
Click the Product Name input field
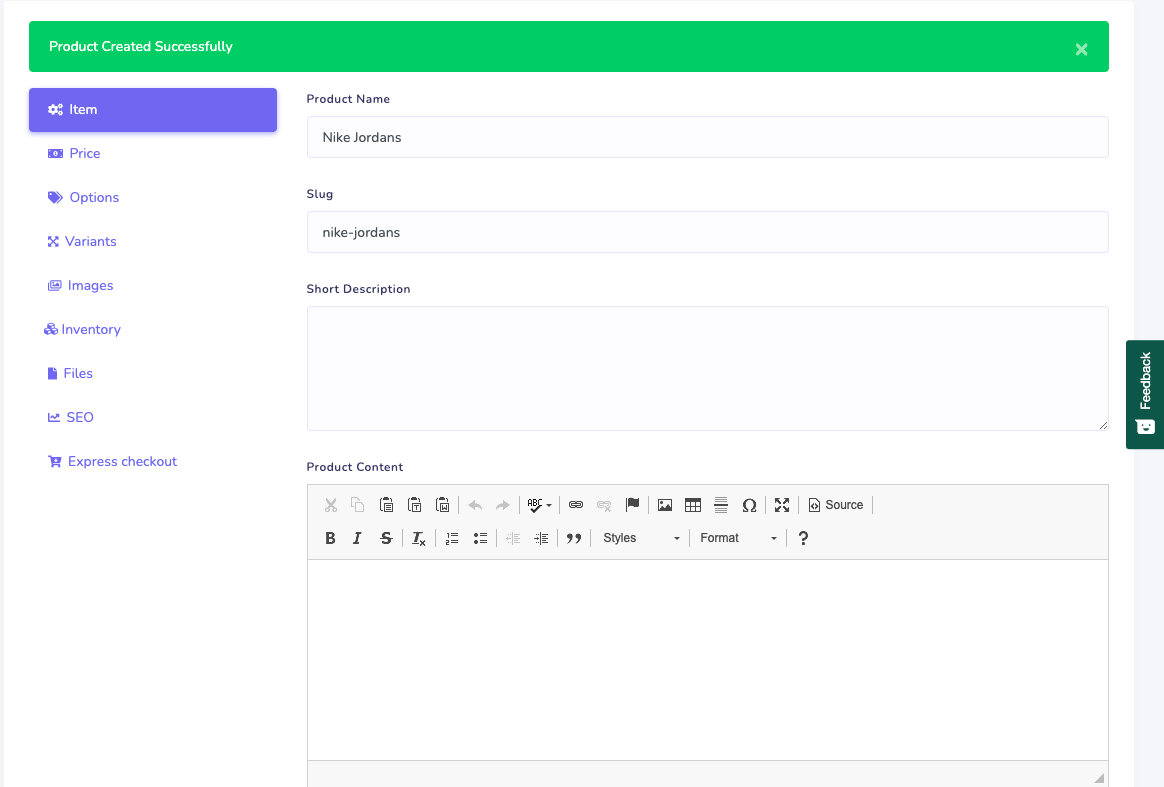click(x=707, y=137)
